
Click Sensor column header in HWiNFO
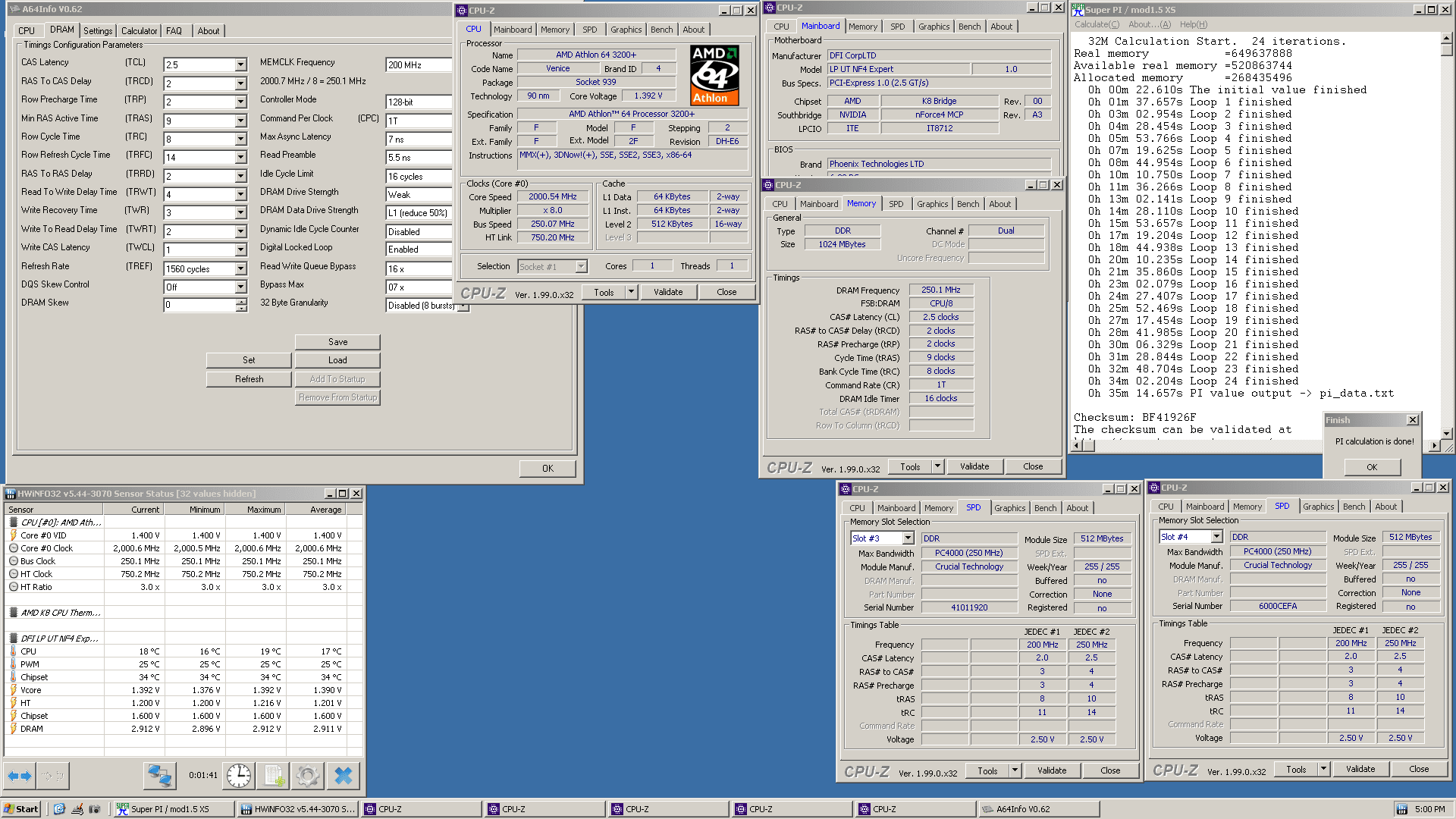tap(53, 510)
